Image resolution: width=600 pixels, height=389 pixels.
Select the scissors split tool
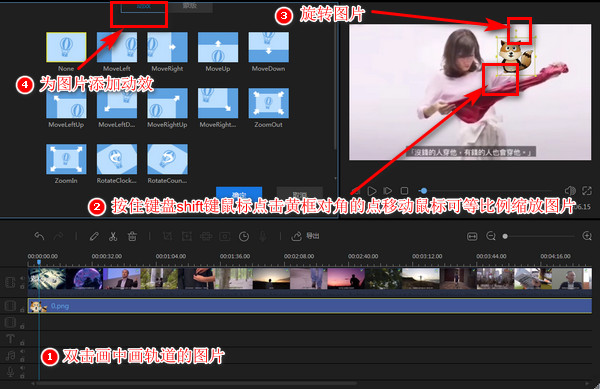tap(113, 236)
